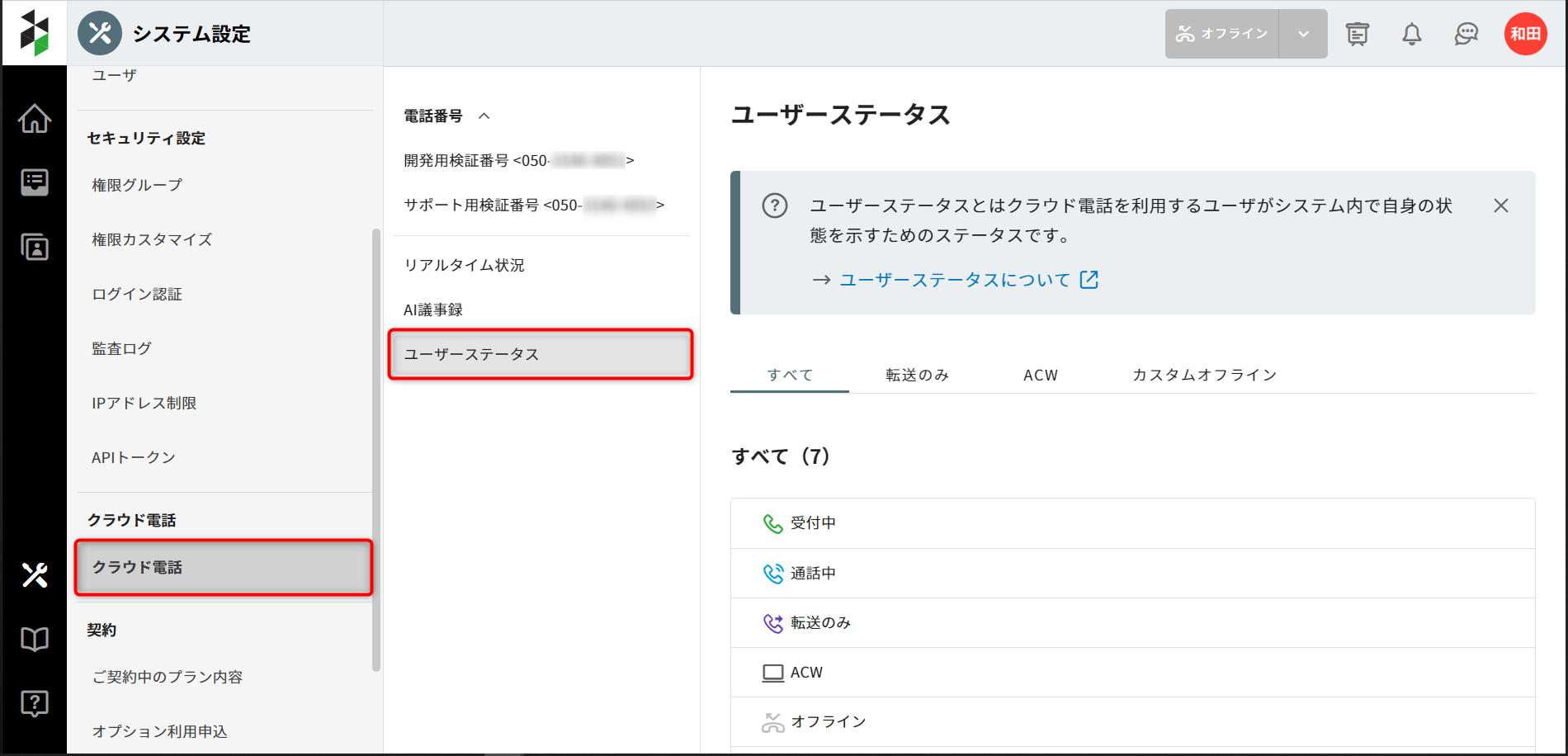Screen dimensions: 1568x756
Task: Switch to the 転送のみ tab
Action: pyautogui.click(x=917, y=375)
